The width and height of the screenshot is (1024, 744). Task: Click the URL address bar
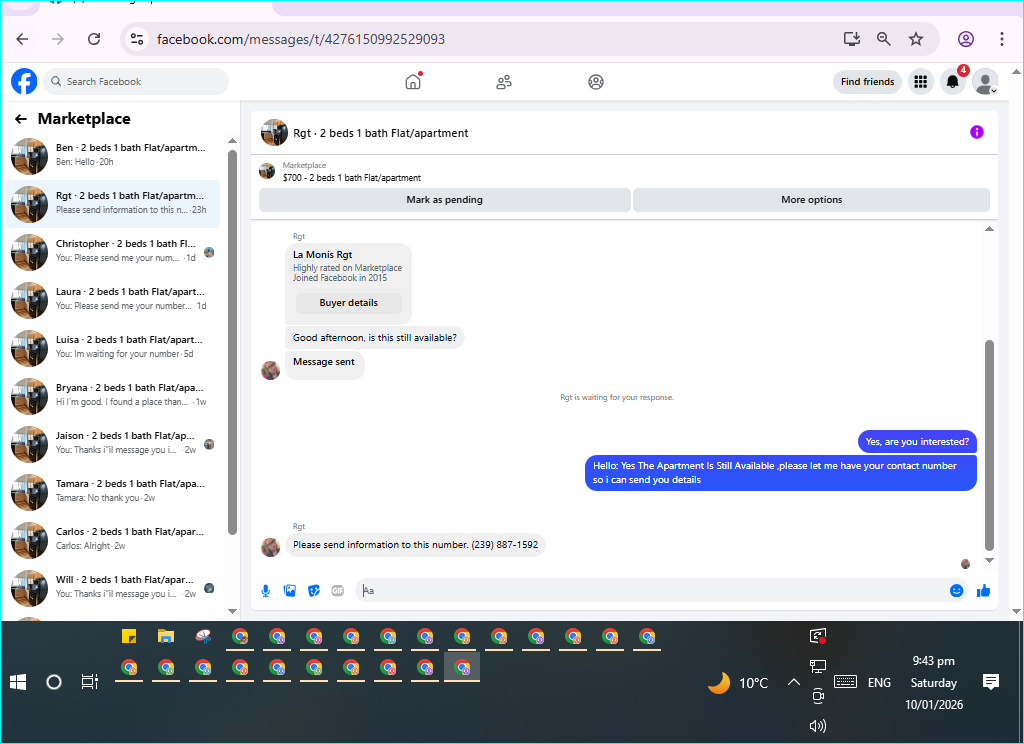pos(483,39)
